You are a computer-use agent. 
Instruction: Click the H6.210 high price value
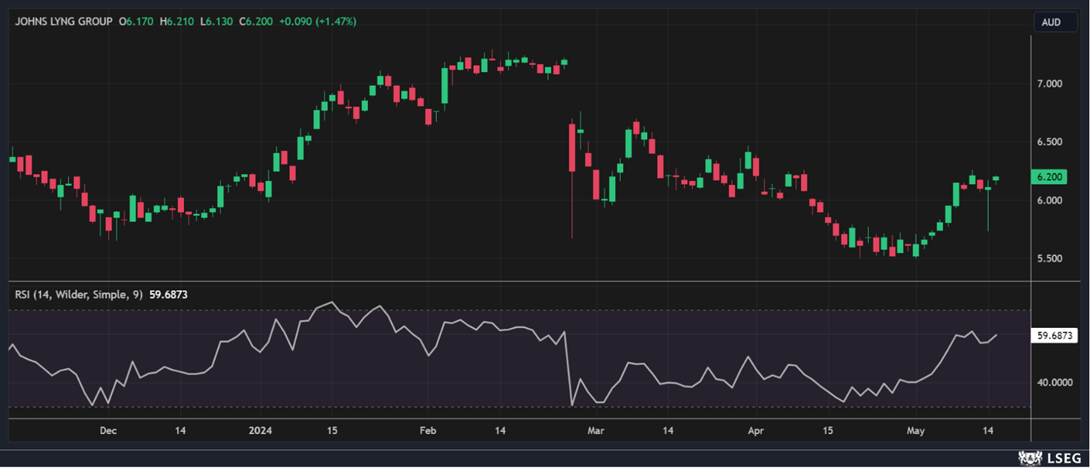[178, 22]
